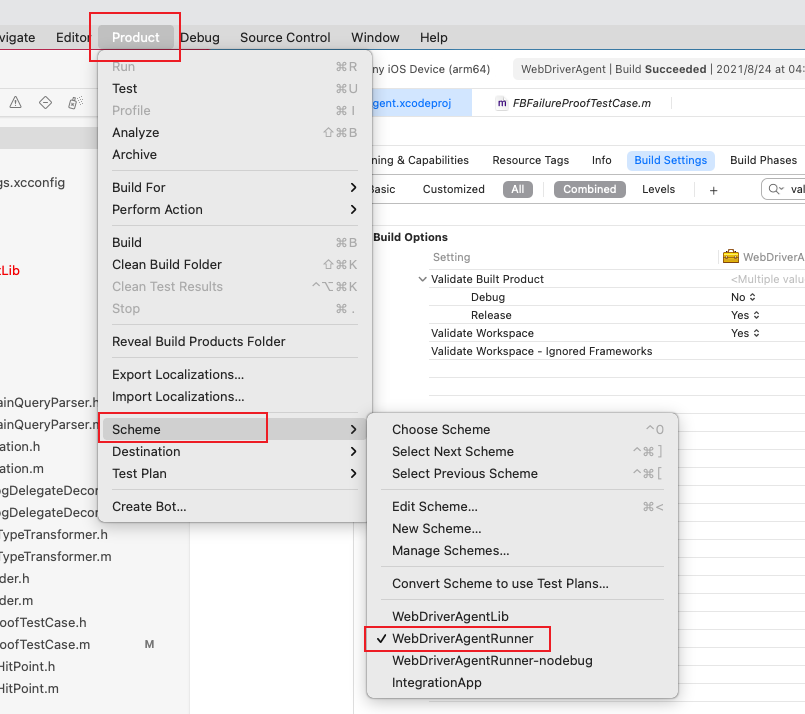Switch to the IntegrationApp scheme
Screen dimensions: 805x714
tap(523, 683)
